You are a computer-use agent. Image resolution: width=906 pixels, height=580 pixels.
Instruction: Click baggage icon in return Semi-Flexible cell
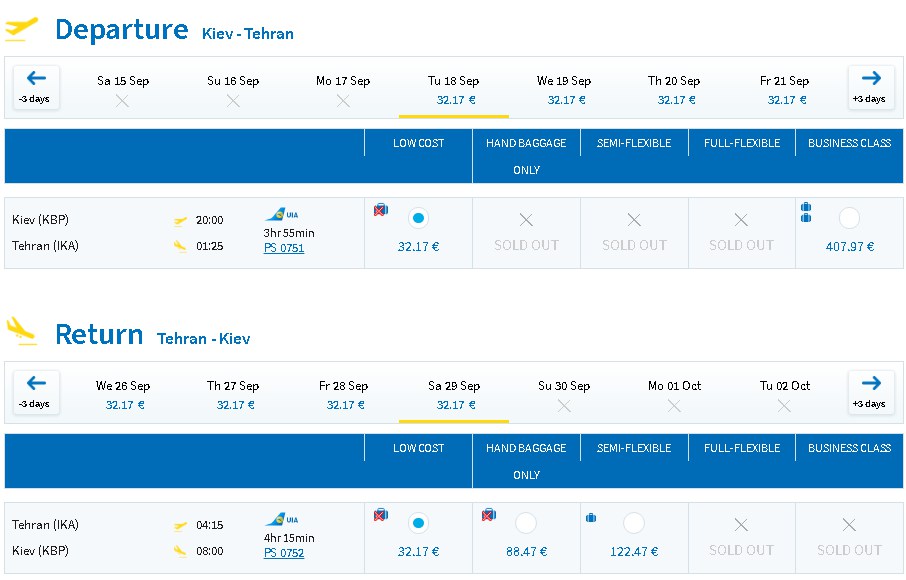tap(591, 518)
